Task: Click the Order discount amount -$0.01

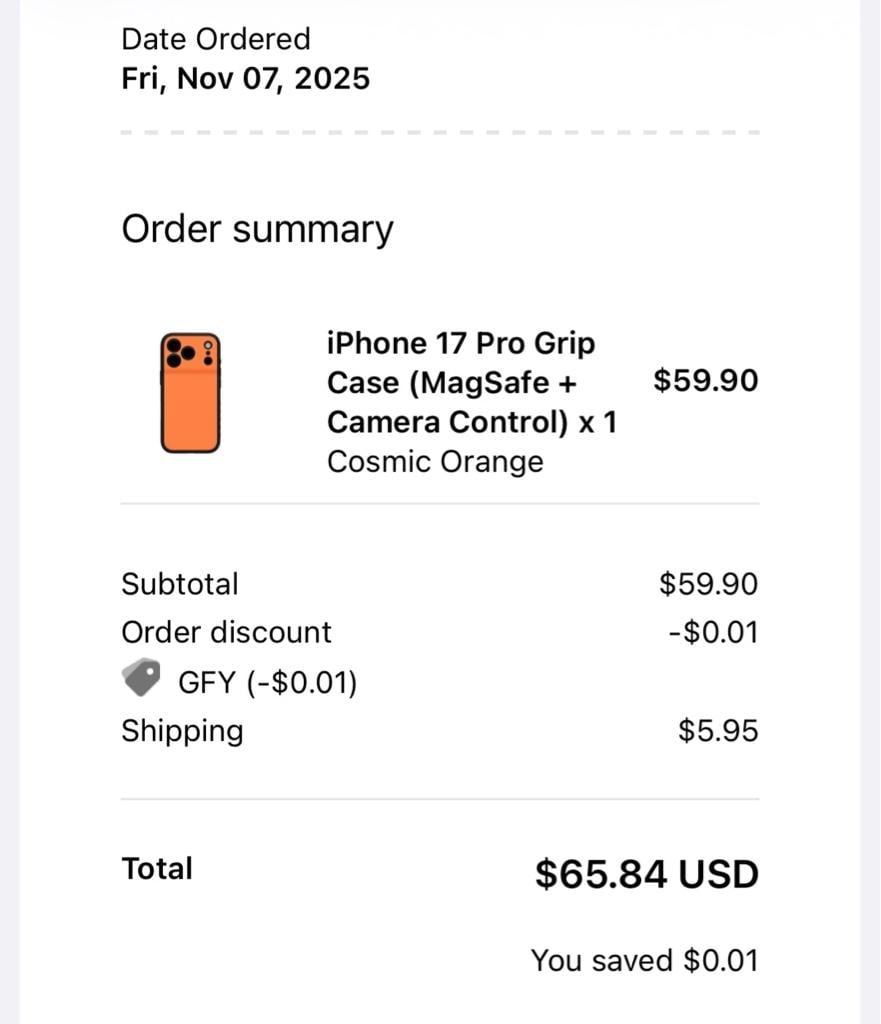Action: [x=713, y=632]
